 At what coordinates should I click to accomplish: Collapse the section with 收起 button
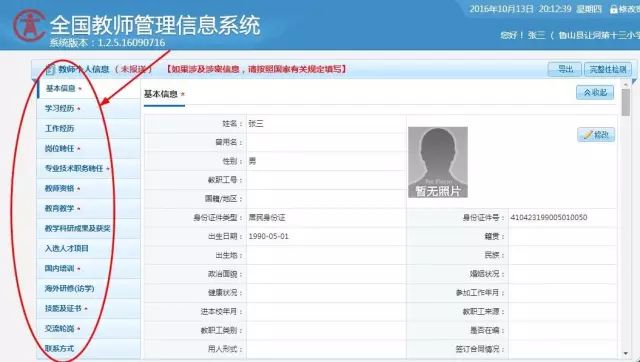point(595,93)
